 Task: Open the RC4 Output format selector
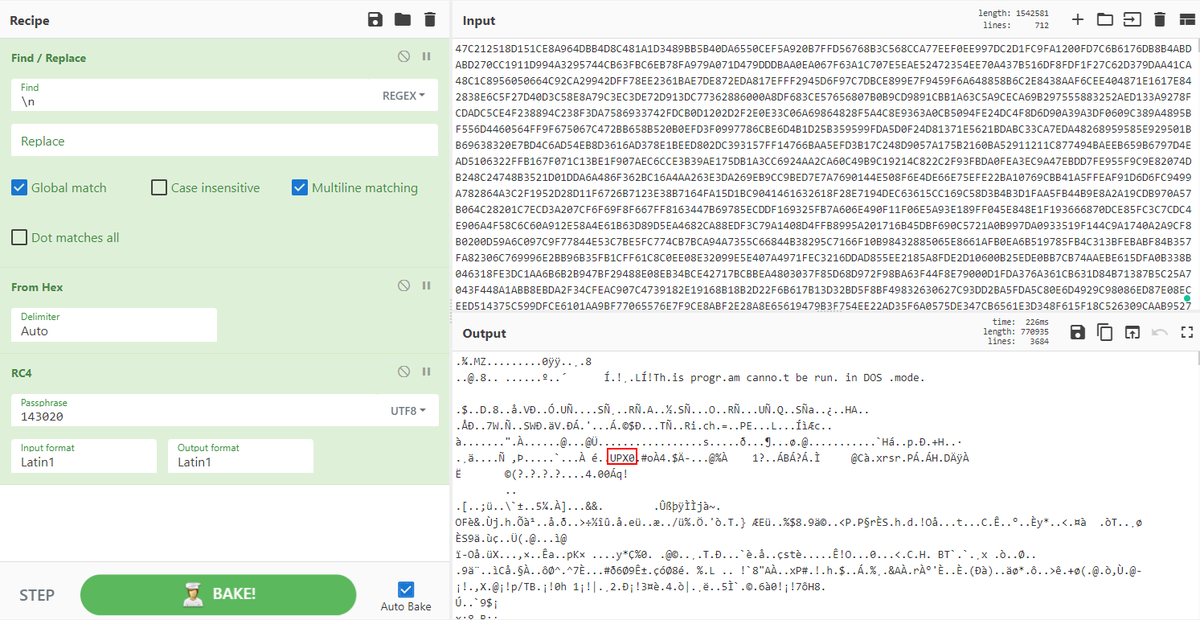point(240,456)
